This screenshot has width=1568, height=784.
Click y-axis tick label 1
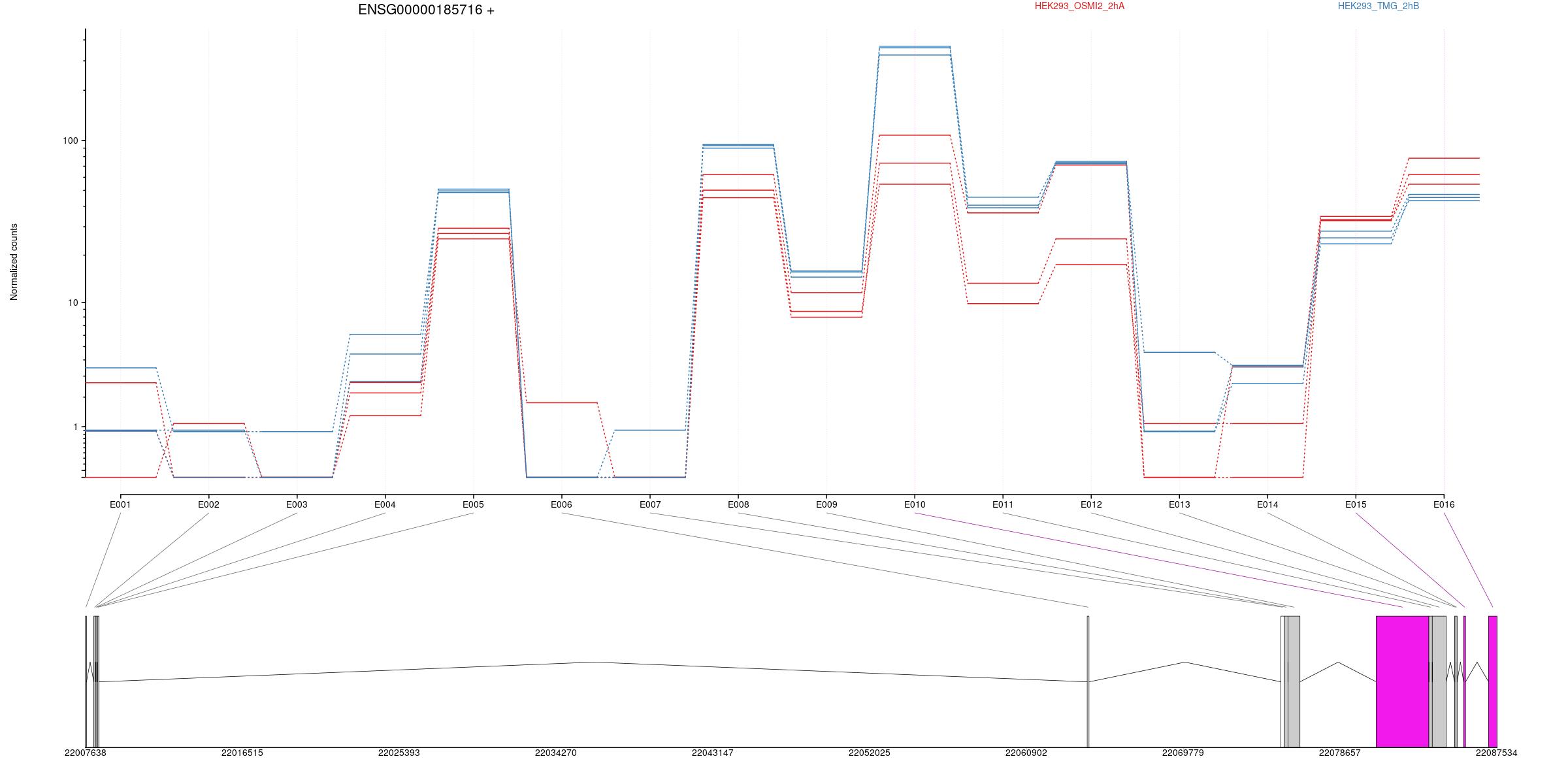pos(75,427)
